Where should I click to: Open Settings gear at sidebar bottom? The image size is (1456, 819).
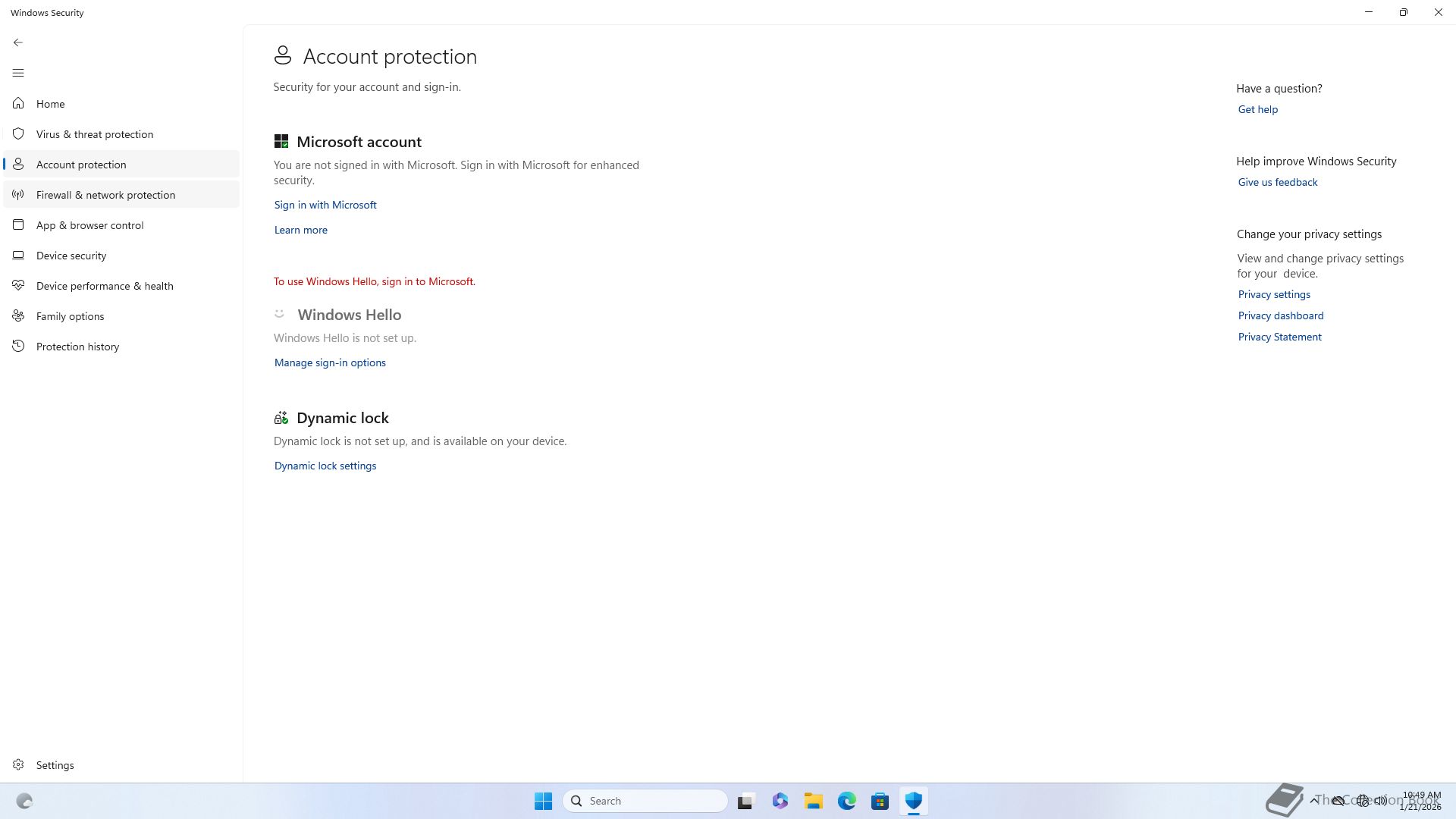coord(18,764)
